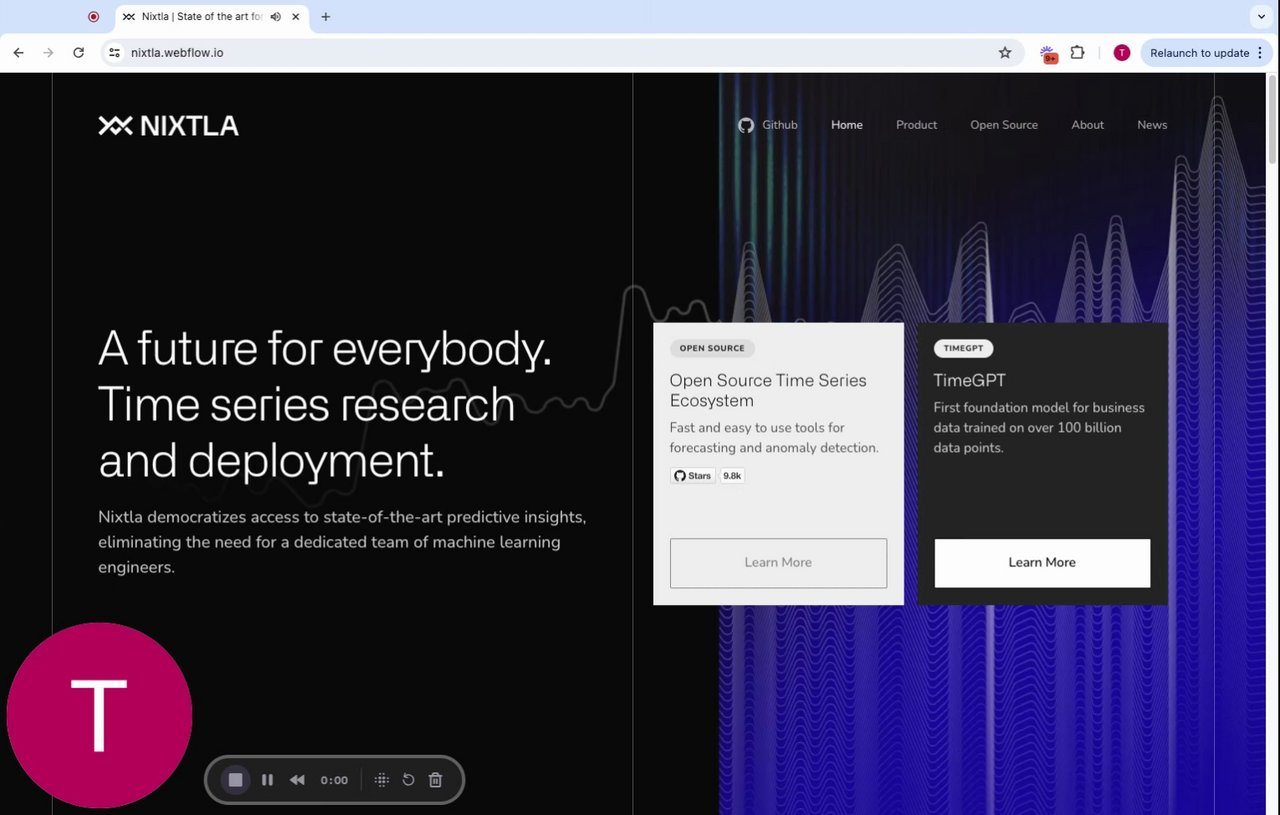Click the recorder timer reading 0:00
Image resolution: width=1280 pixels, height=815 pixels.
334,780
